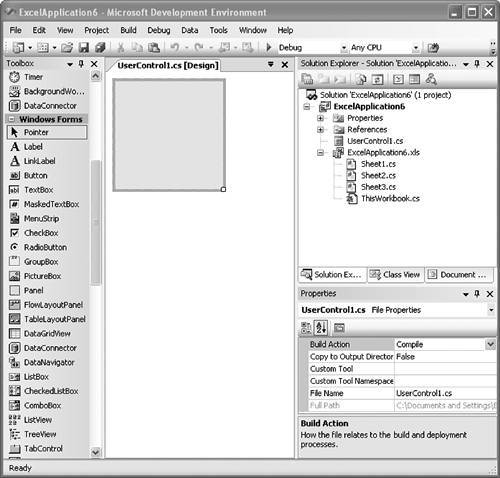This screenshot has height=478, width=500.
Task: Toggle auto-hide pin on Toolbox panel
Action: [81, 64]
